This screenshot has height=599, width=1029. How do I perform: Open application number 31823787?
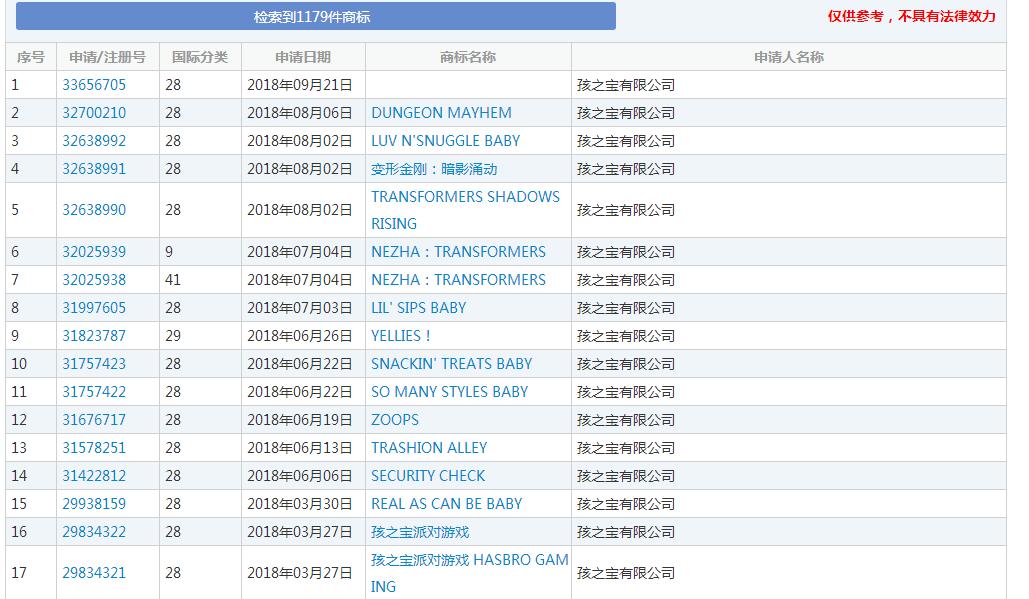[94, 336]
